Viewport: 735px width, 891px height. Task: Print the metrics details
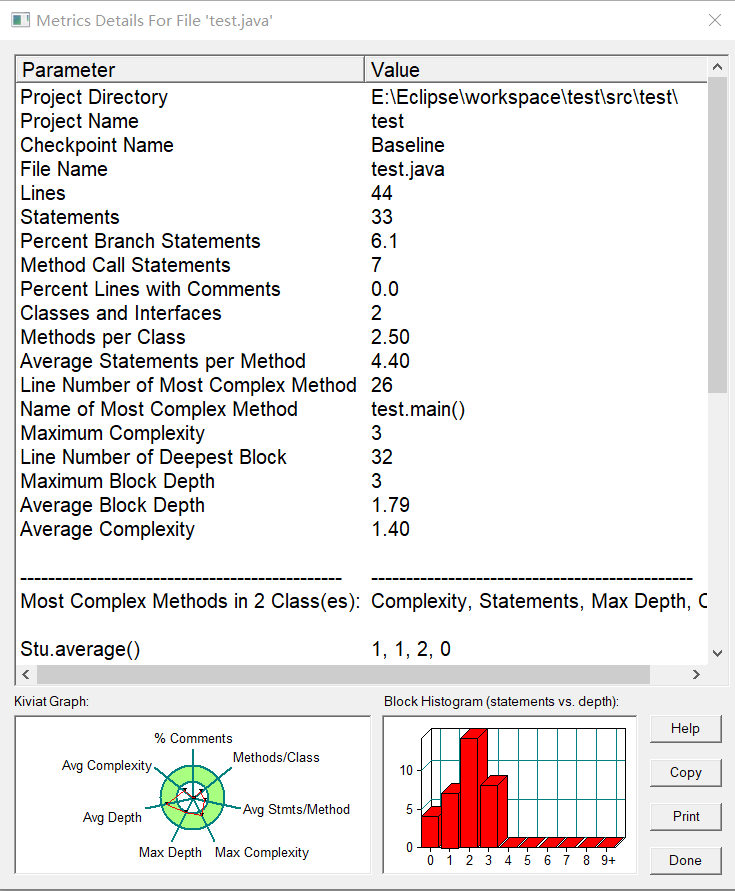(686, 816)
